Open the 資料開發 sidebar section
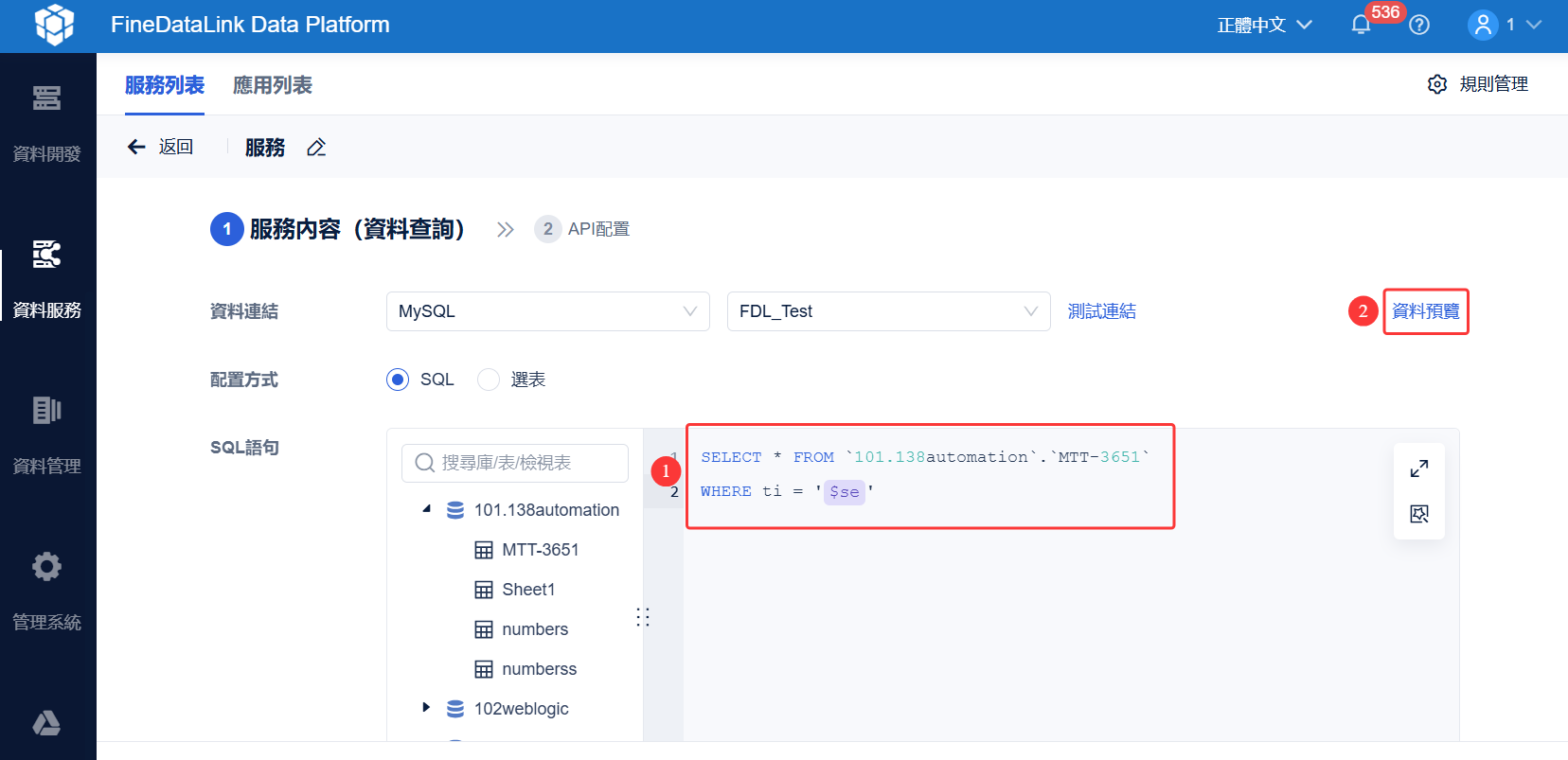 [47, 123]
